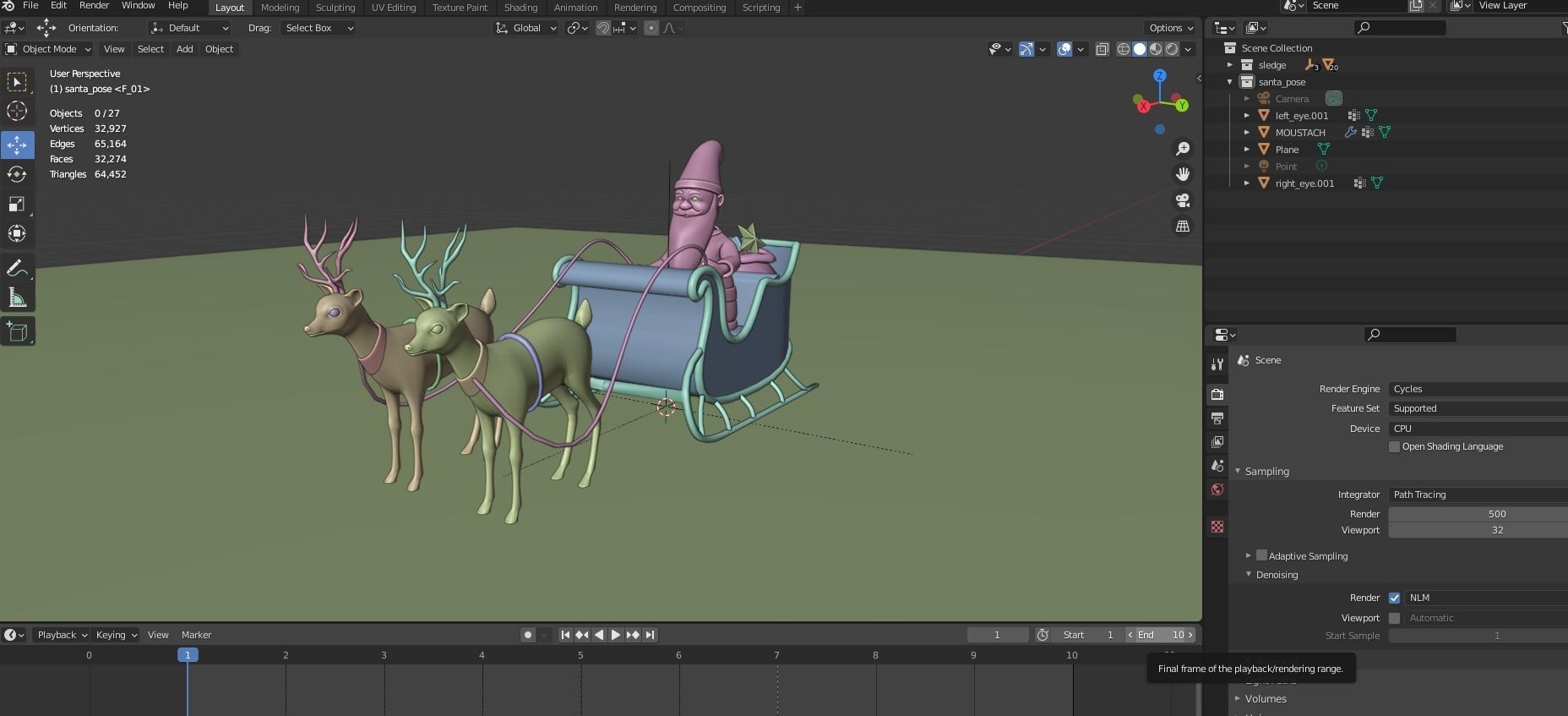Select the Annotate tool

coord(17,268)
